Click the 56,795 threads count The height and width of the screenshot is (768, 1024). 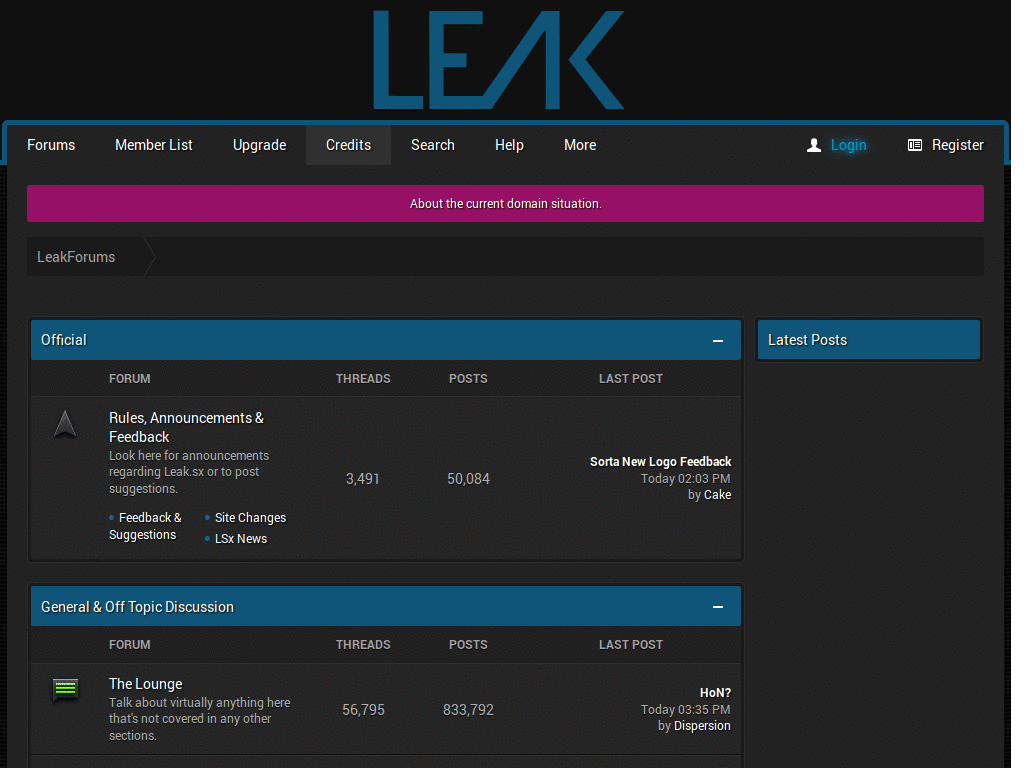click(363, 710)
